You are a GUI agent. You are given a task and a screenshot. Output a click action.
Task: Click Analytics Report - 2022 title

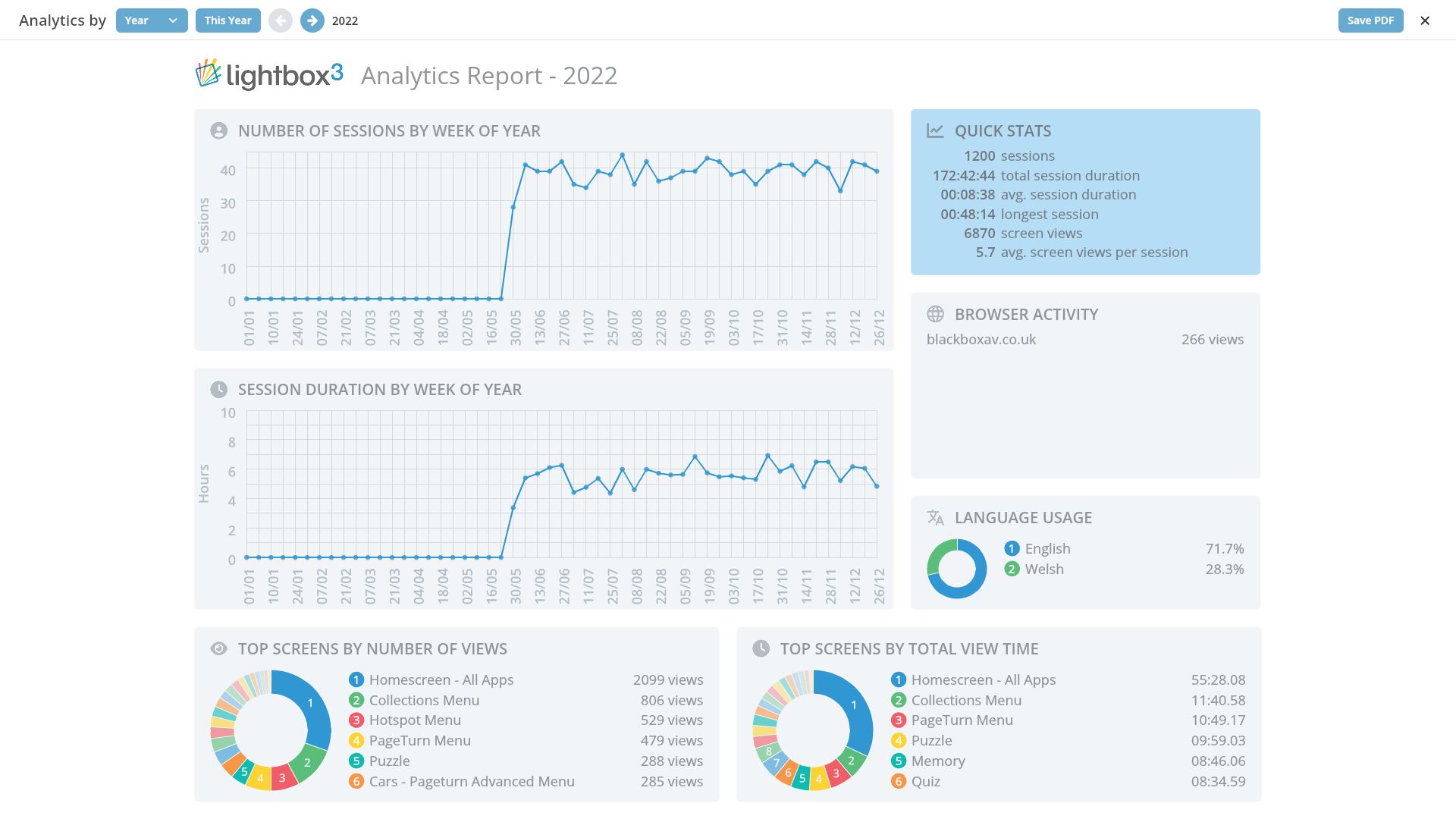coord(489,76)
